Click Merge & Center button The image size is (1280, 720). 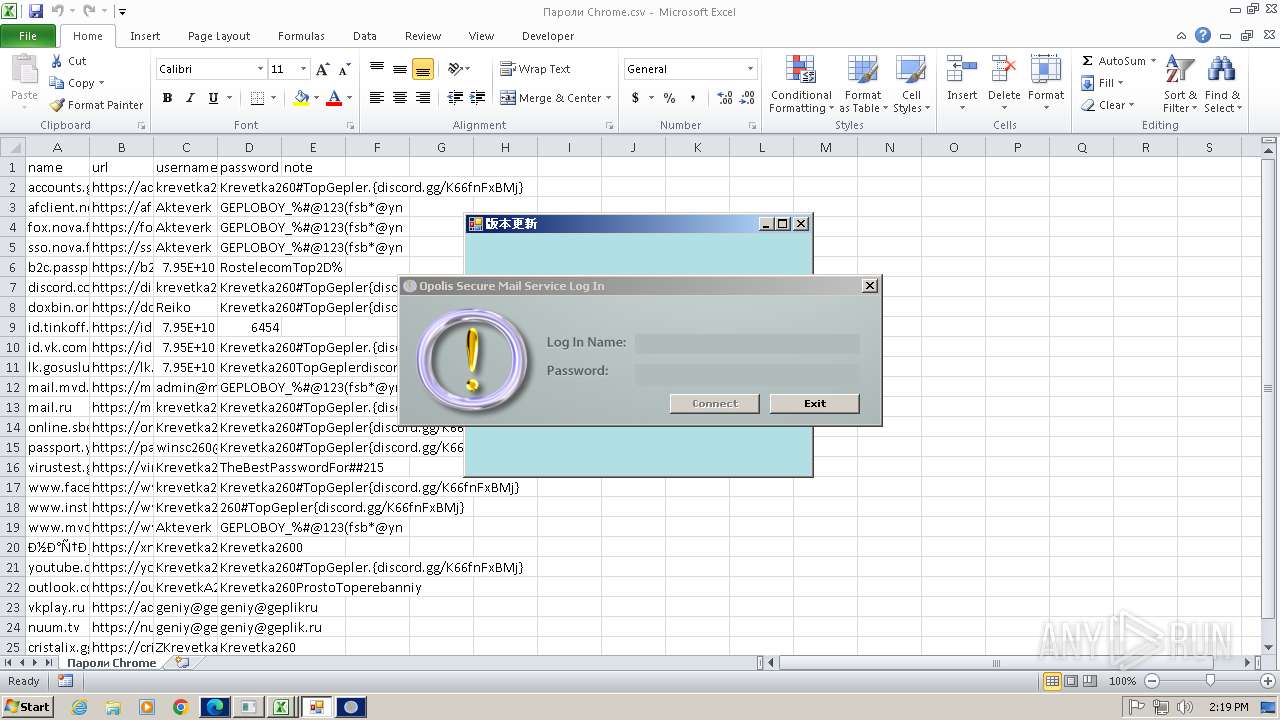(551, 98)
